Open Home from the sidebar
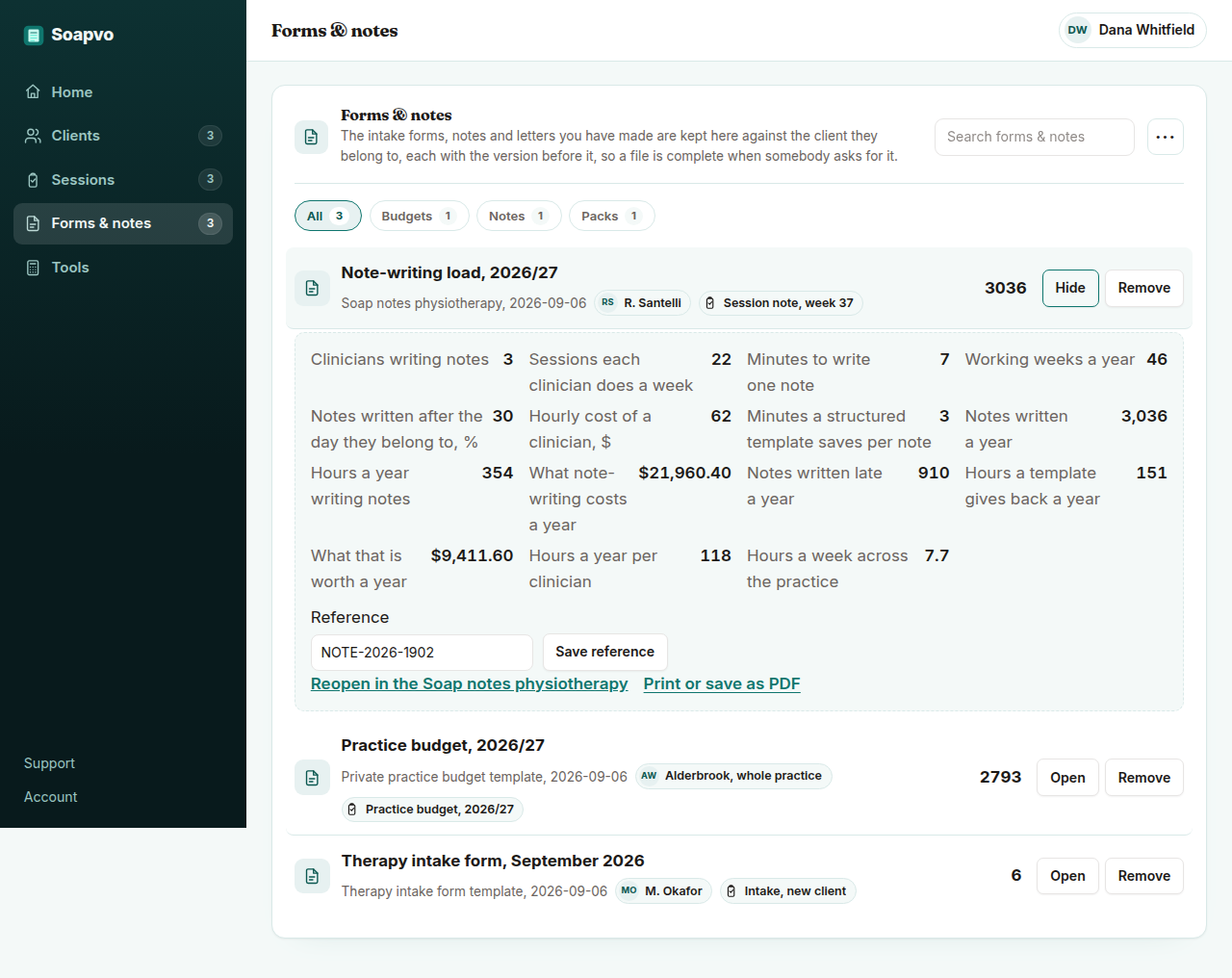 (123, 91)
